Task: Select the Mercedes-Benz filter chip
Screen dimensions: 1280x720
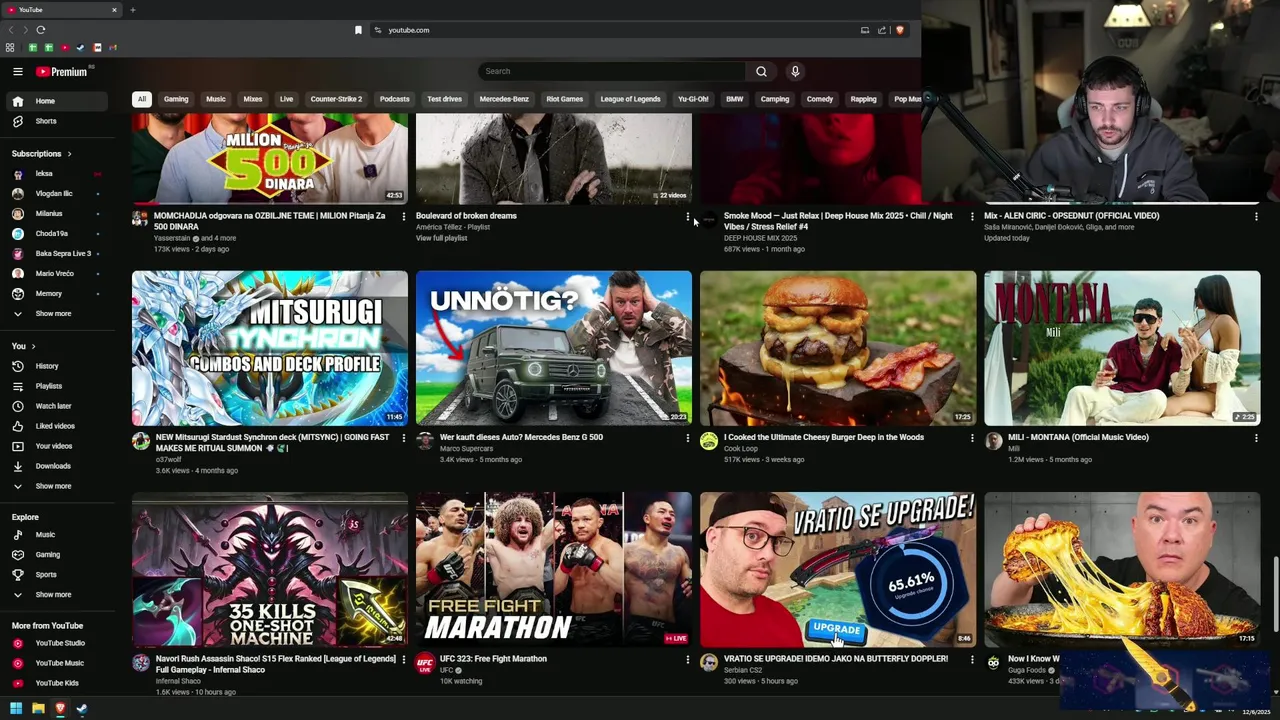Action: pyautogui.click(x=504, y=99)
